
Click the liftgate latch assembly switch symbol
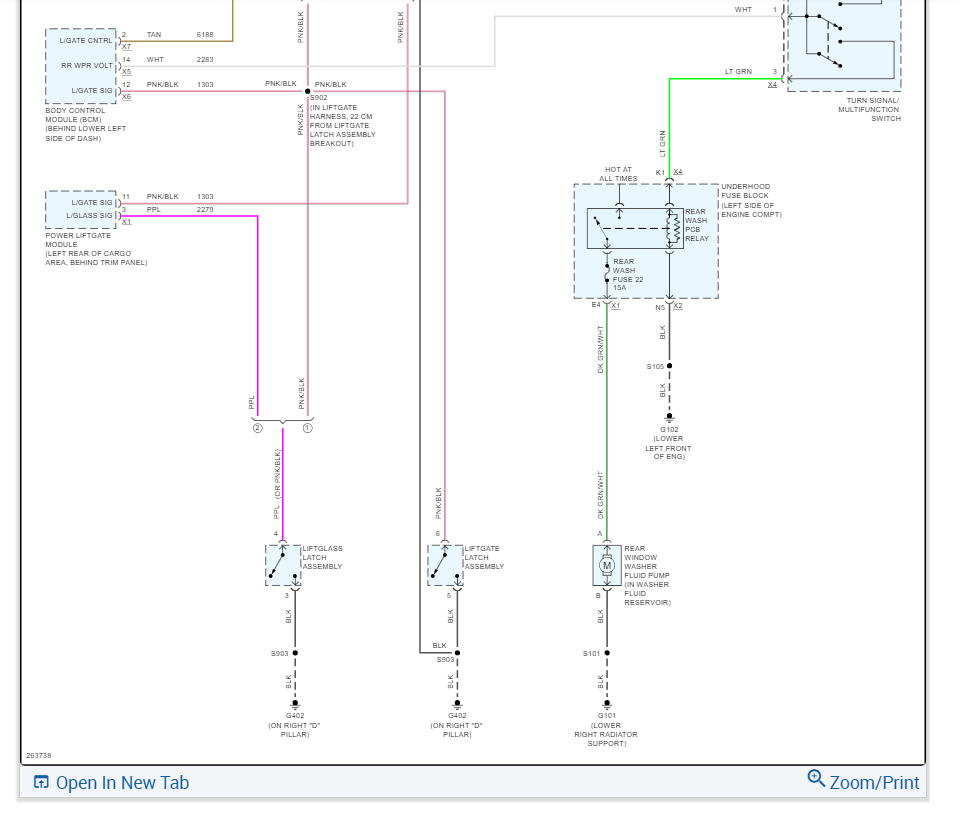(445, 565)
